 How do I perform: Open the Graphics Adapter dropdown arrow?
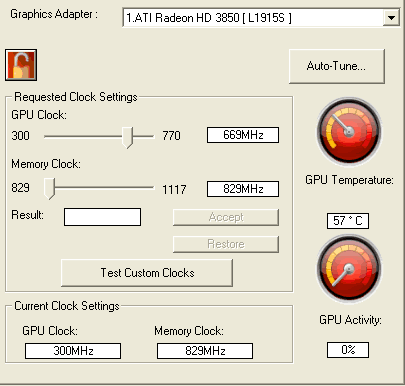[391, 18]
